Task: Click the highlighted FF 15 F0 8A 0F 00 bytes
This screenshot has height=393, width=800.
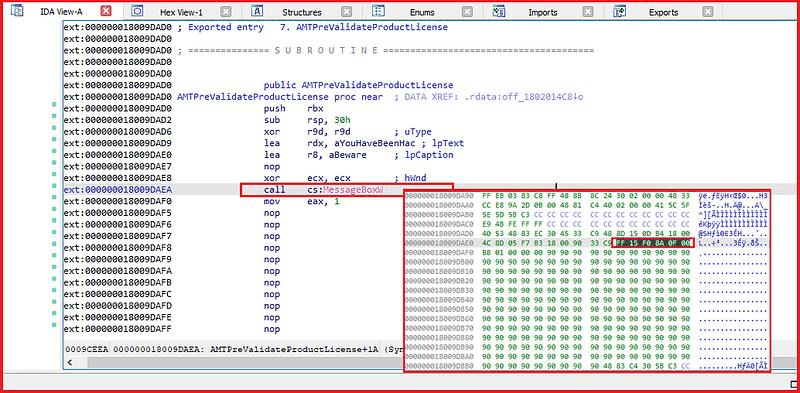Action: [653, 243]
